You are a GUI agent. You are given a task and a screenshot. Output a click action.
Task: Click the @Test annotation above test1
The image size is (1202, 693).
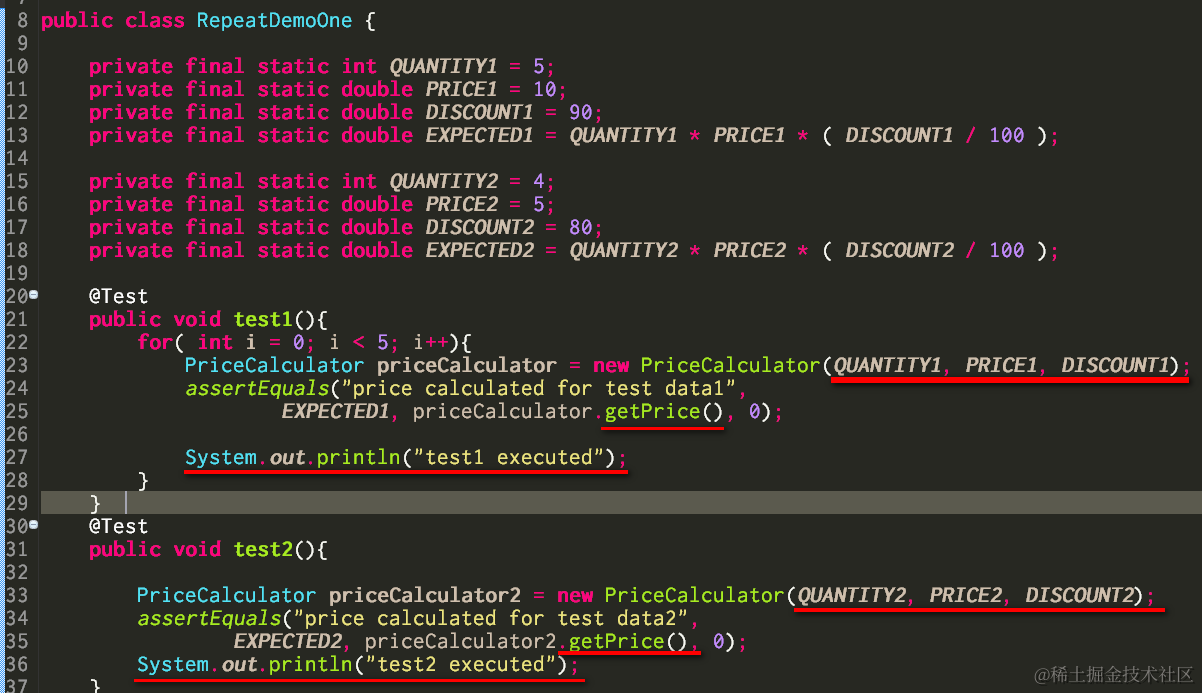[x=118, y=296]
